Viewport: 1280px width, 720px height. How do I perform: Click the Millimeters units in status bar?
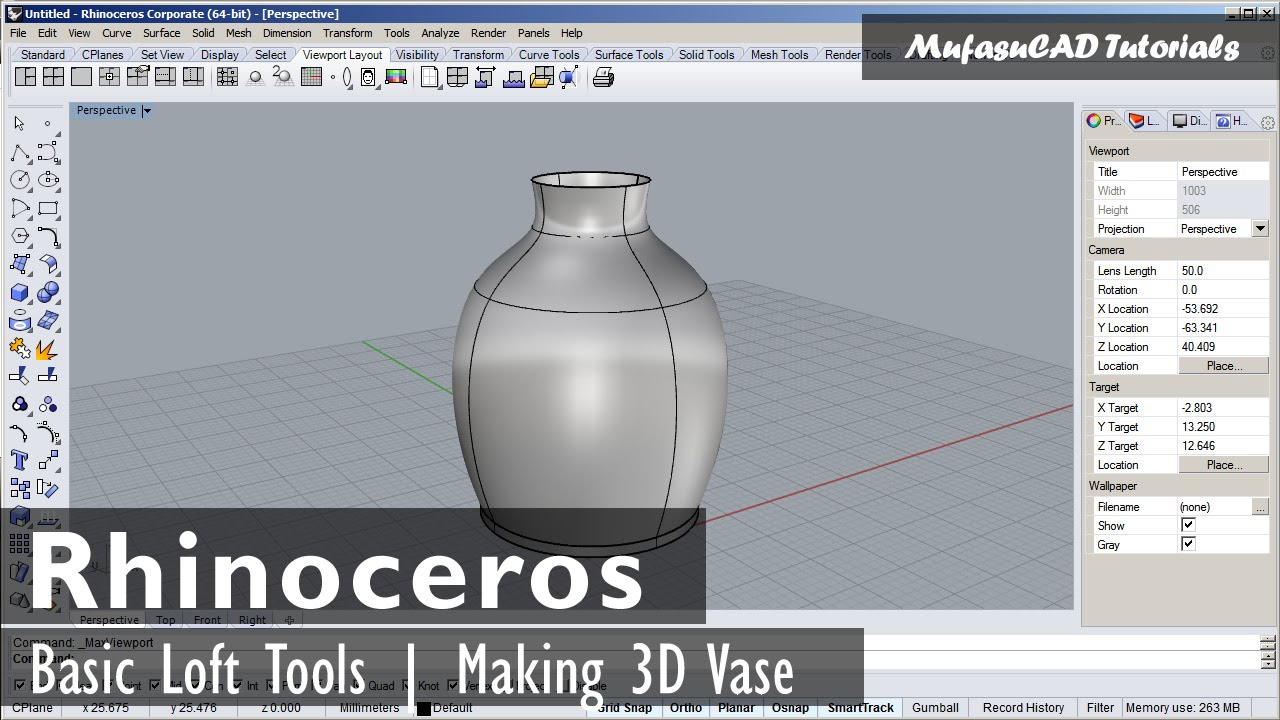point(369,707)
